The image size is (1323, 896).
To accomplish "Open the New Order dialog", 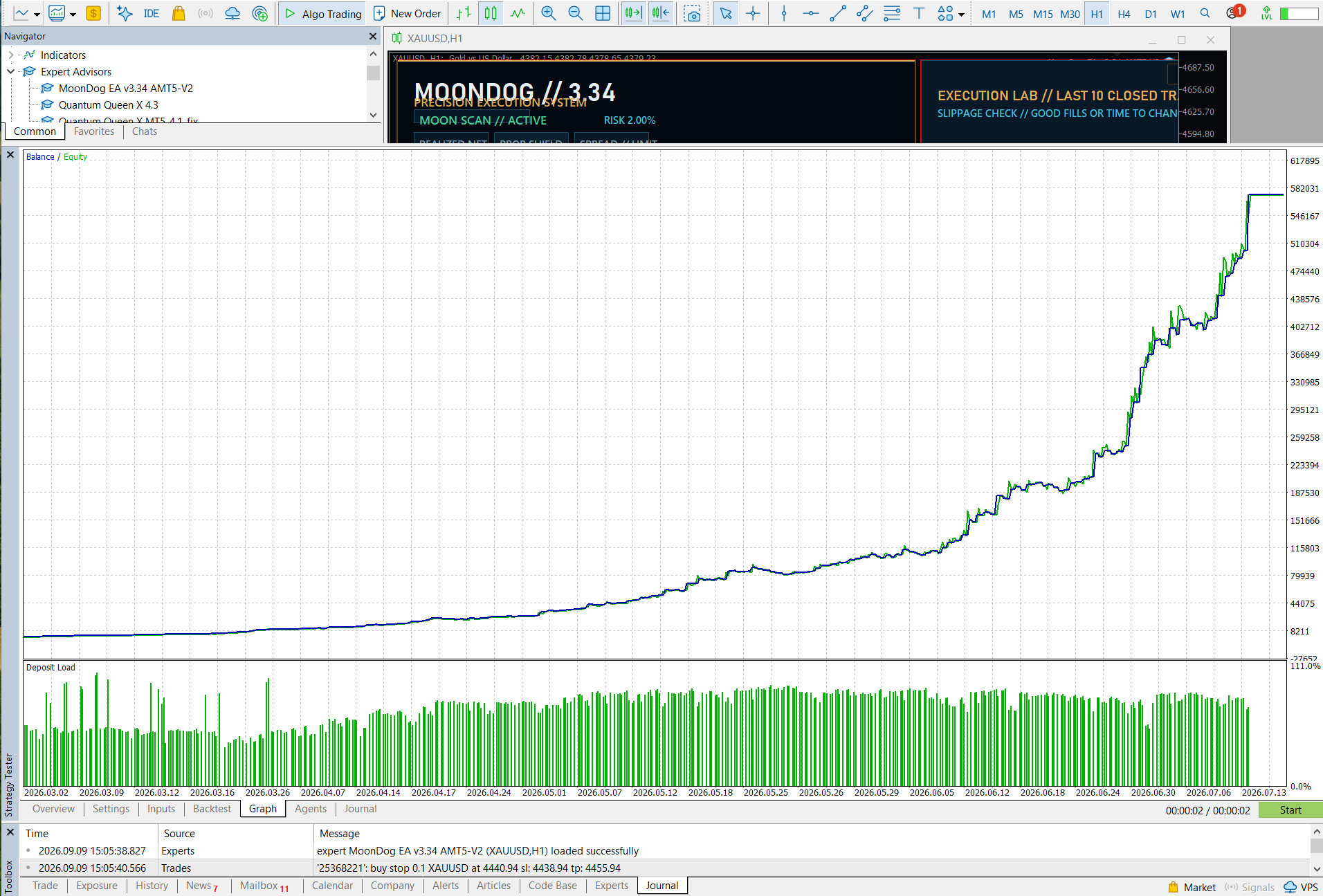I will click(x=408, y=13).
